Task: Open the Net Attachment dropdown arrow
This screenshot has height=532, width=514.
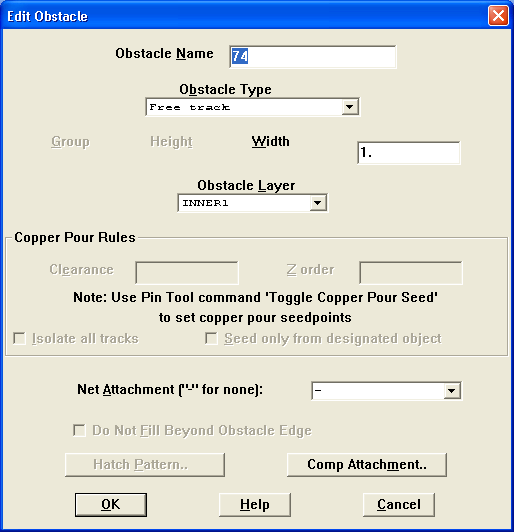Action: click(452, 391)
